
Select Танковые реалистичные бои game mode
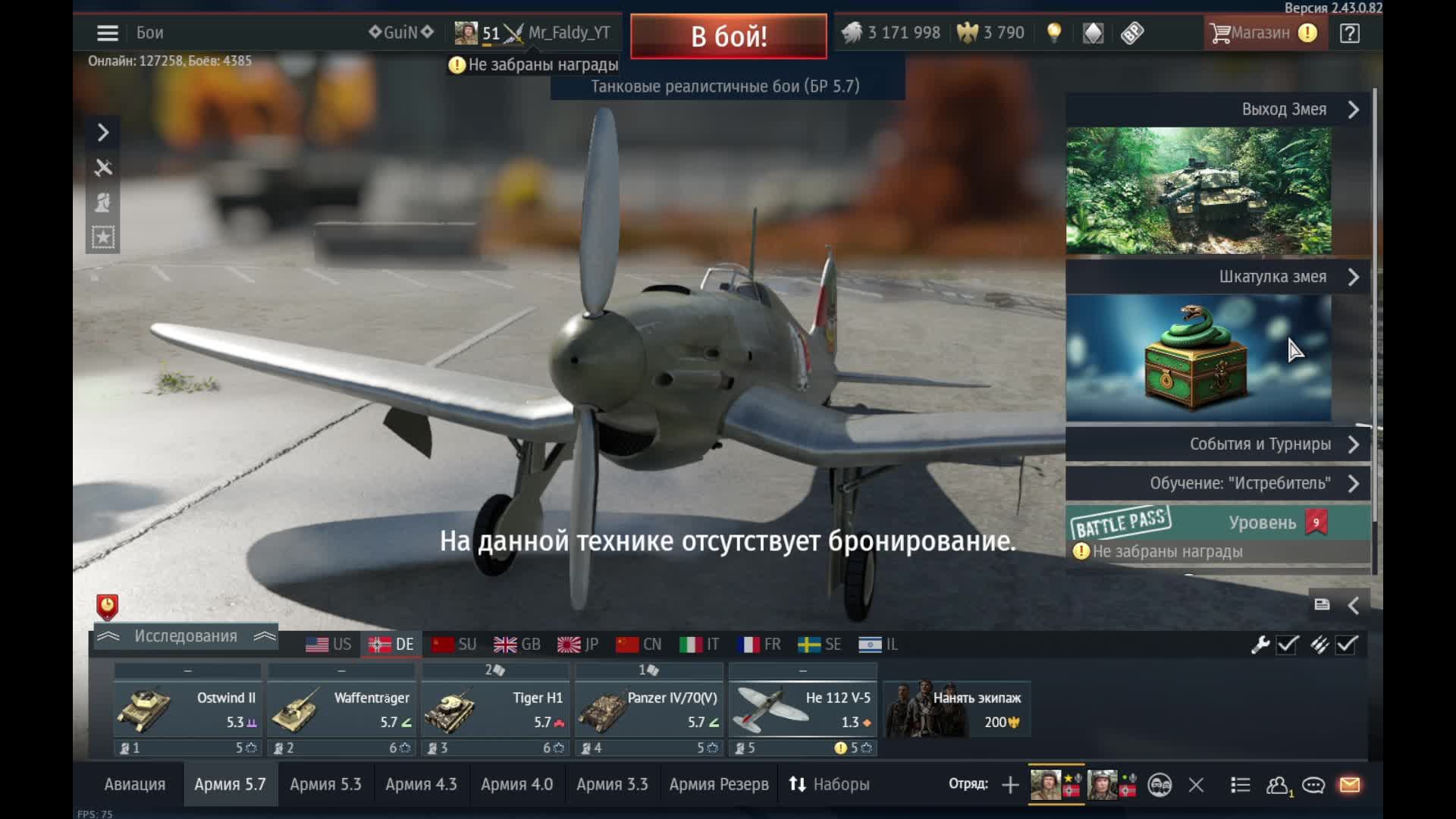coord(726,86)
